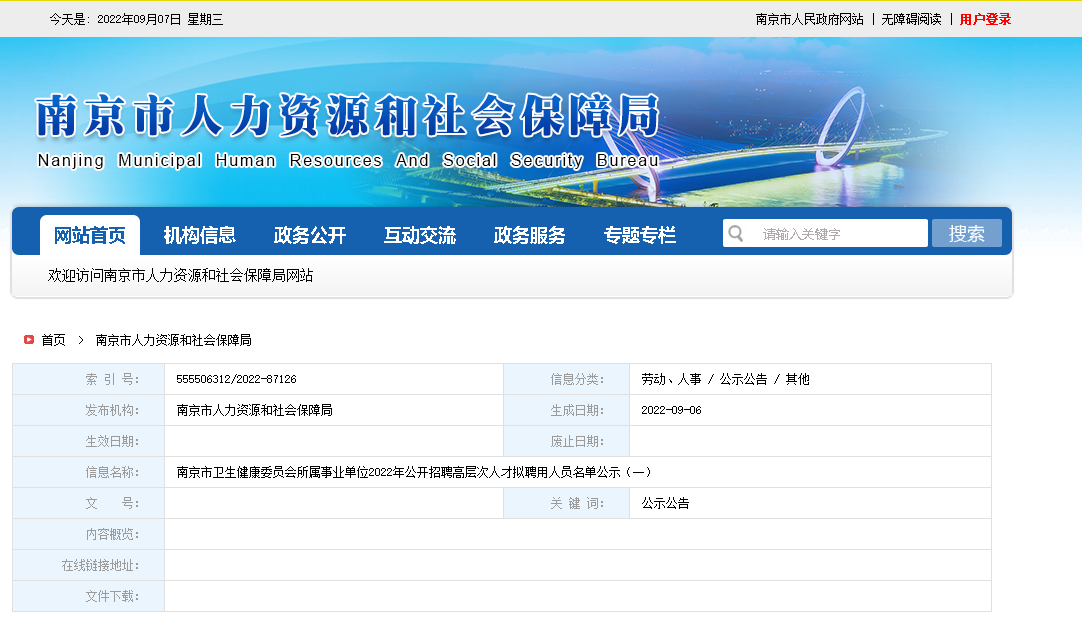Select index number 555506312/2022-87126
Viewport: 1082px width, 623px height.
point(236,379)
